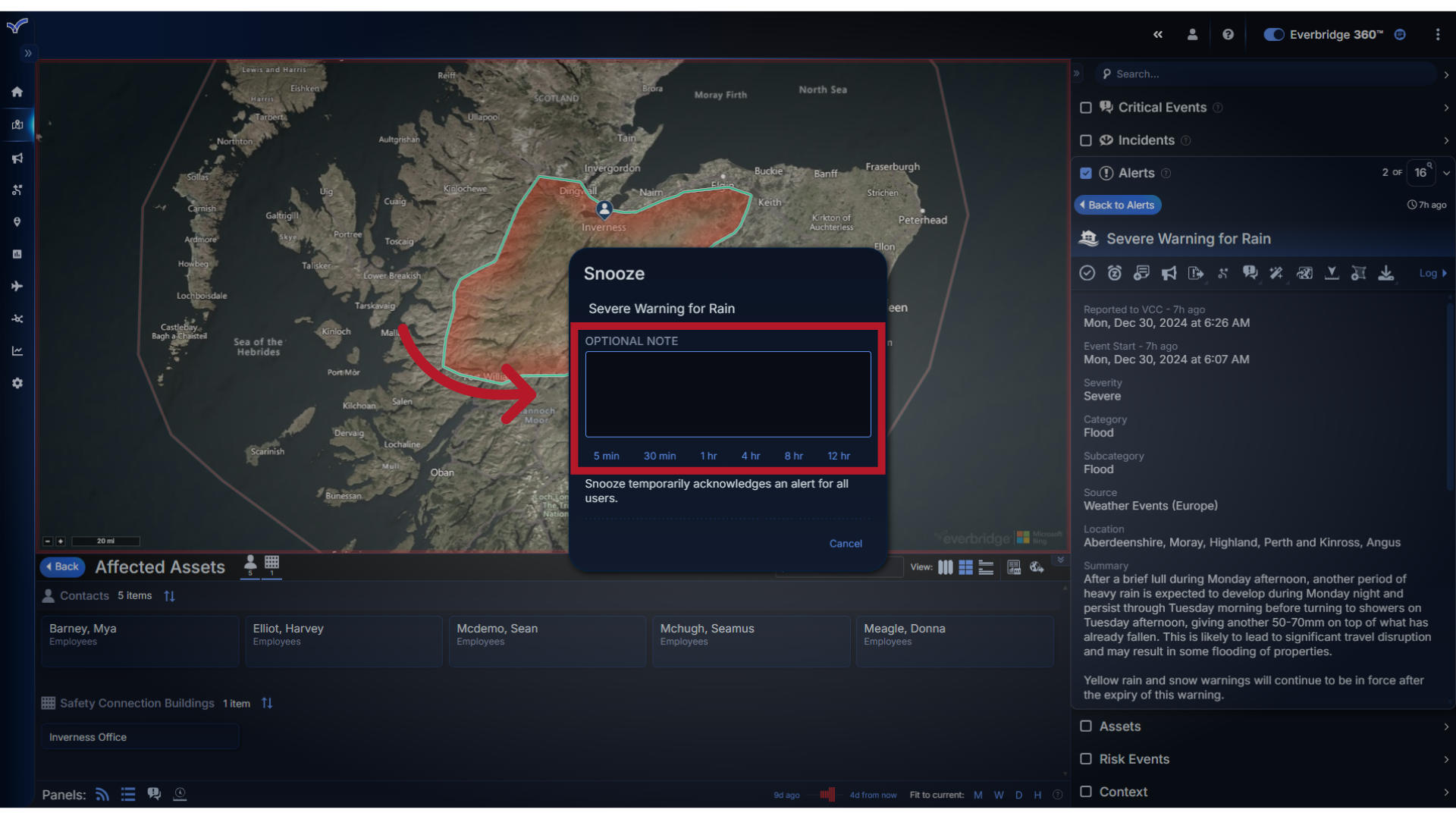Open the three-dot more options menu
This screenshot has height=819, width=1456.
tap(1437, 34)
